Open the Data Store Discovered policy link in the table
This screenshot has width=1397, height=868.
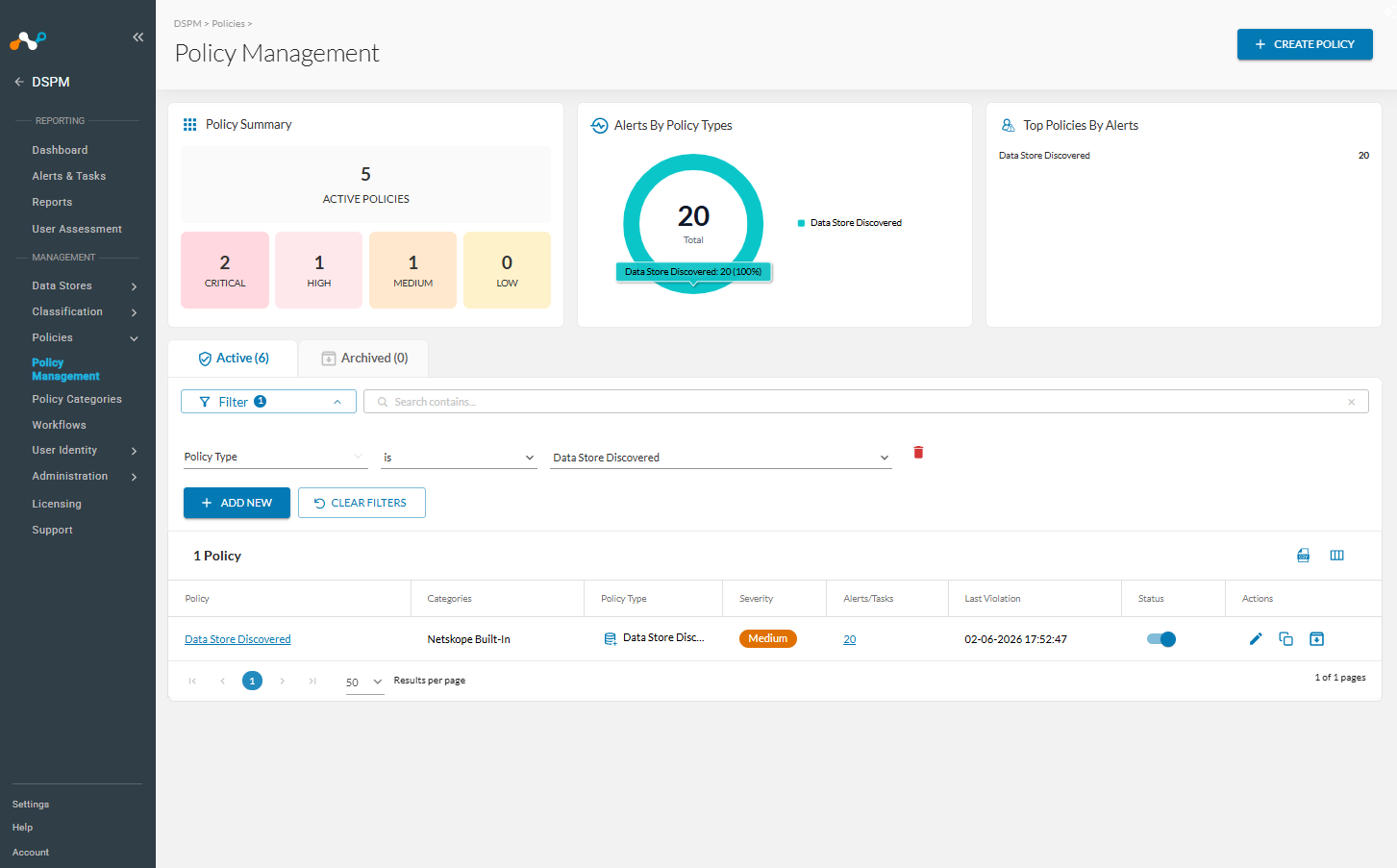pos(237,639)
